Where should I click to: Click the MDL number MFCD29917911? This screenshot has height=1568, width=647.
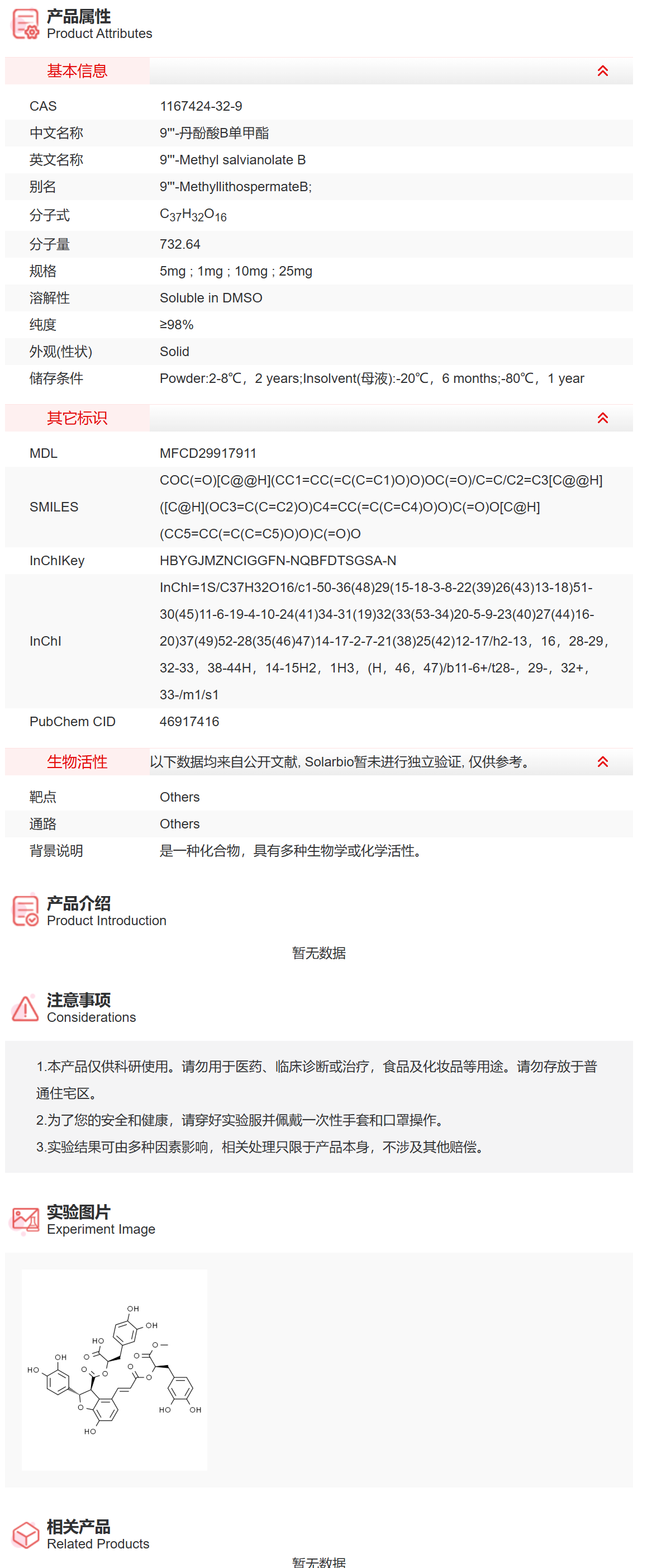207,453
